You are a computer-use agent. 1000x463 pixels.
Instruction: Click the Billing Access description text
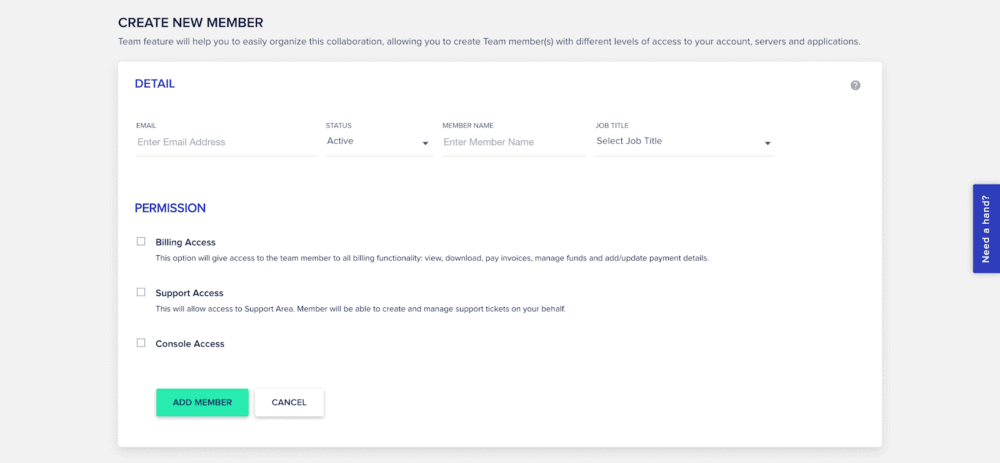432,258
